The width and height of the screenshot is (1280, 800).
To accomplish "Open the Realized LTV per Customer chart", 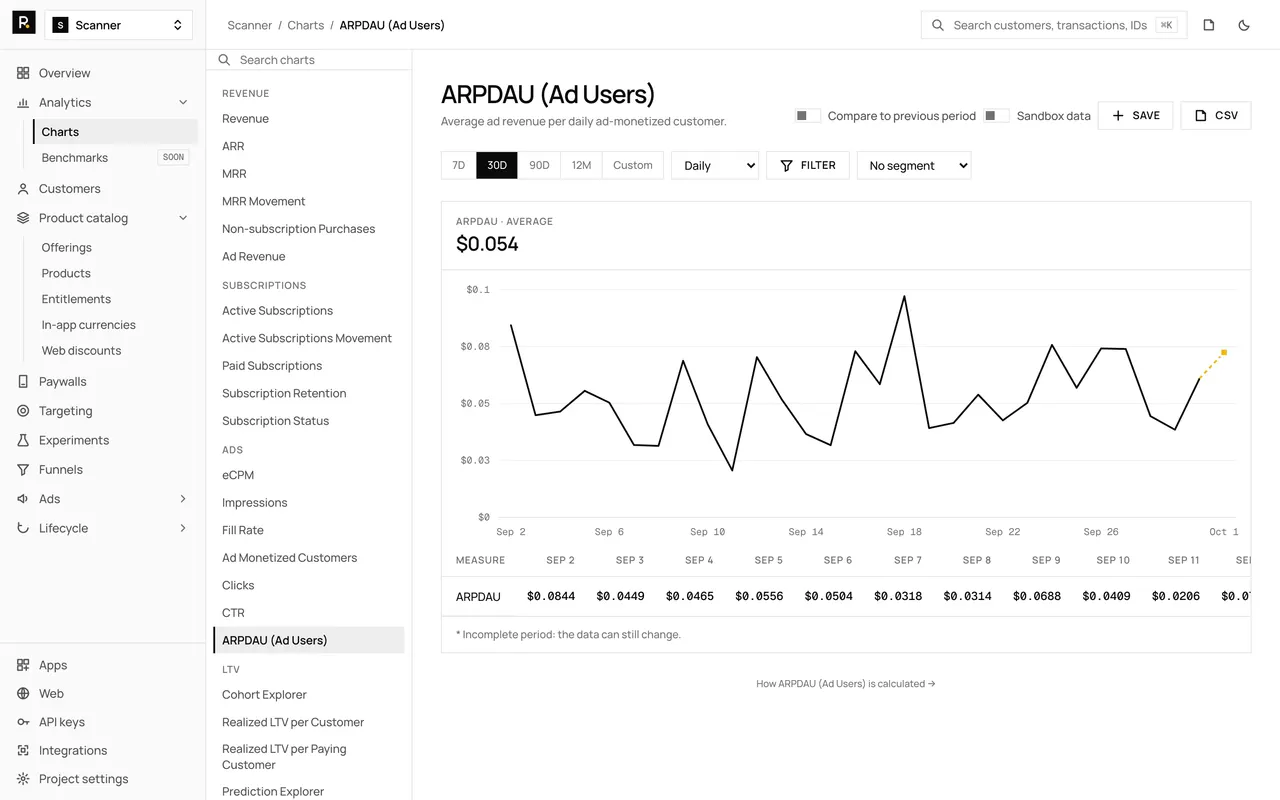I will (x=293, y=722).
